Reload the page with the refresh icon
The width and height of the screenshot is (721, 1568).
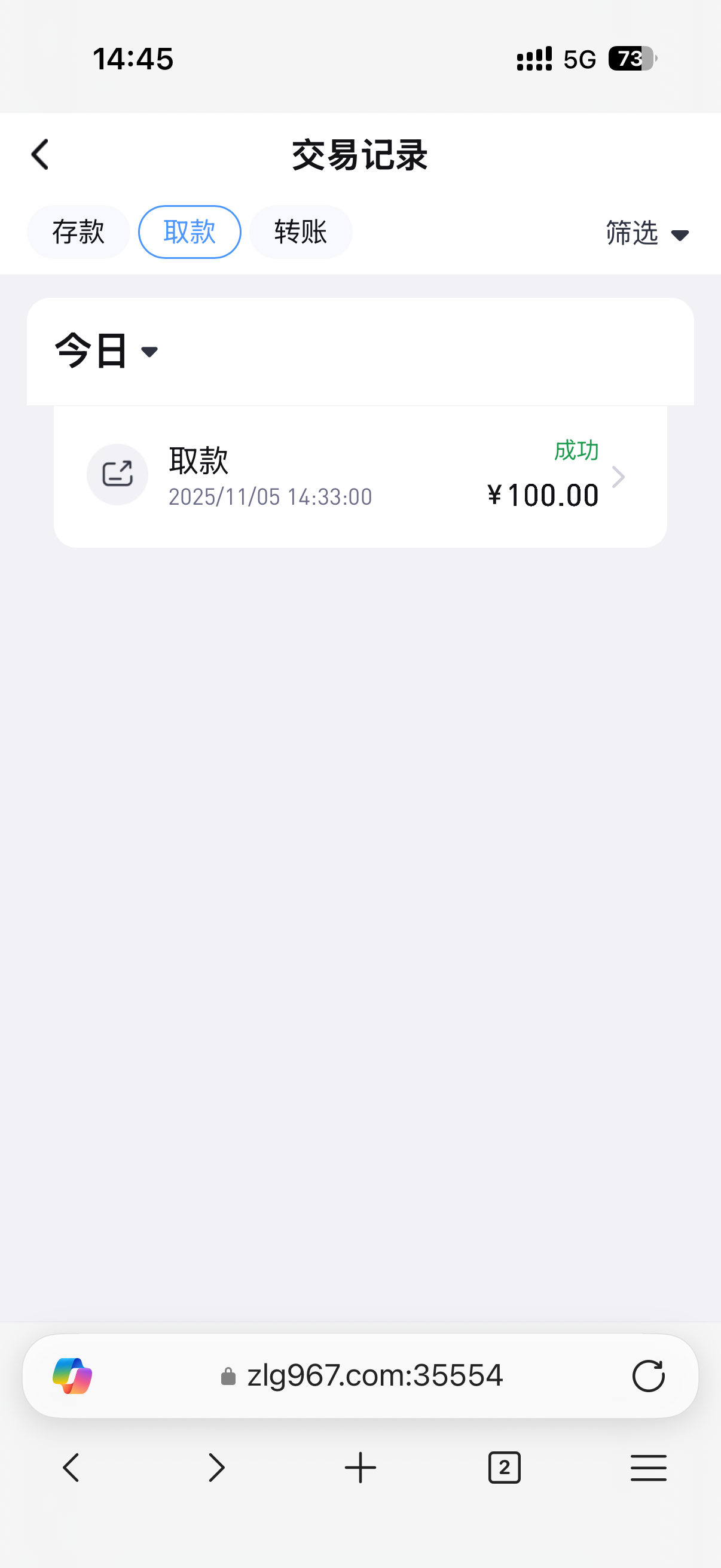click(648, 1375)
